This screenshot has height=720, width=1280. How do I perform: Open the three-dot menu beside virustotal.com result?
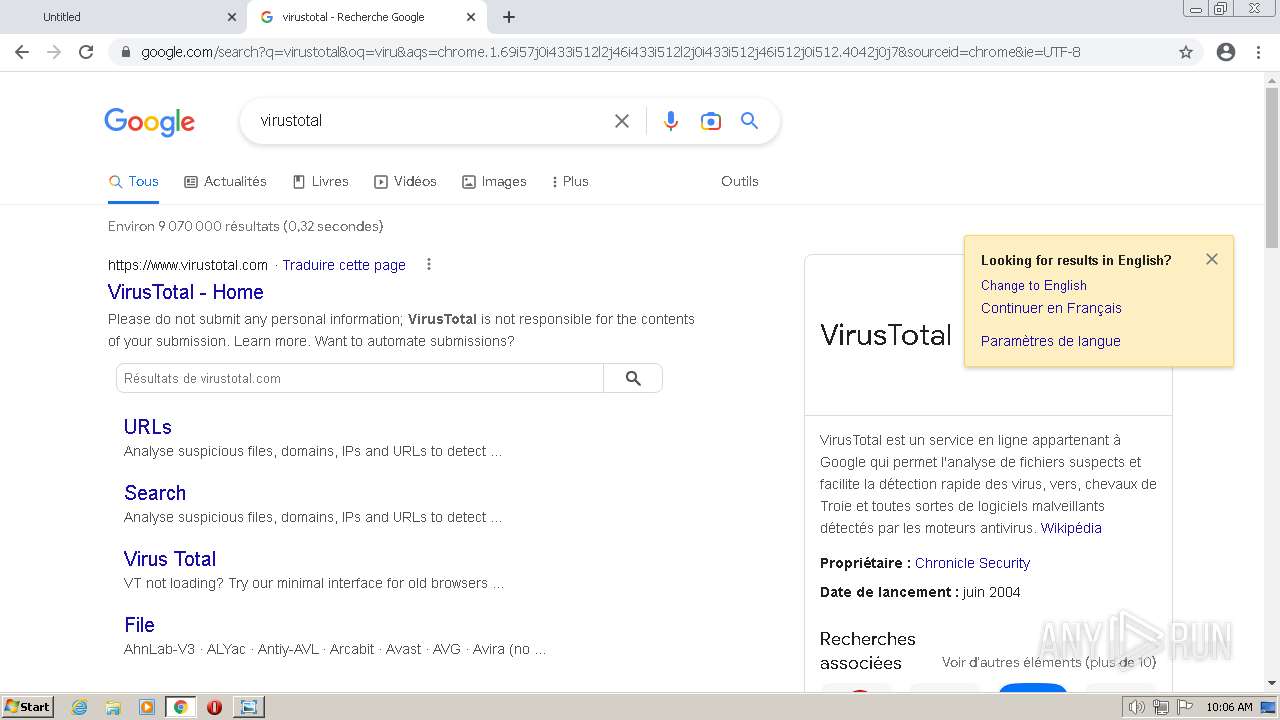[x=429, y=265]
